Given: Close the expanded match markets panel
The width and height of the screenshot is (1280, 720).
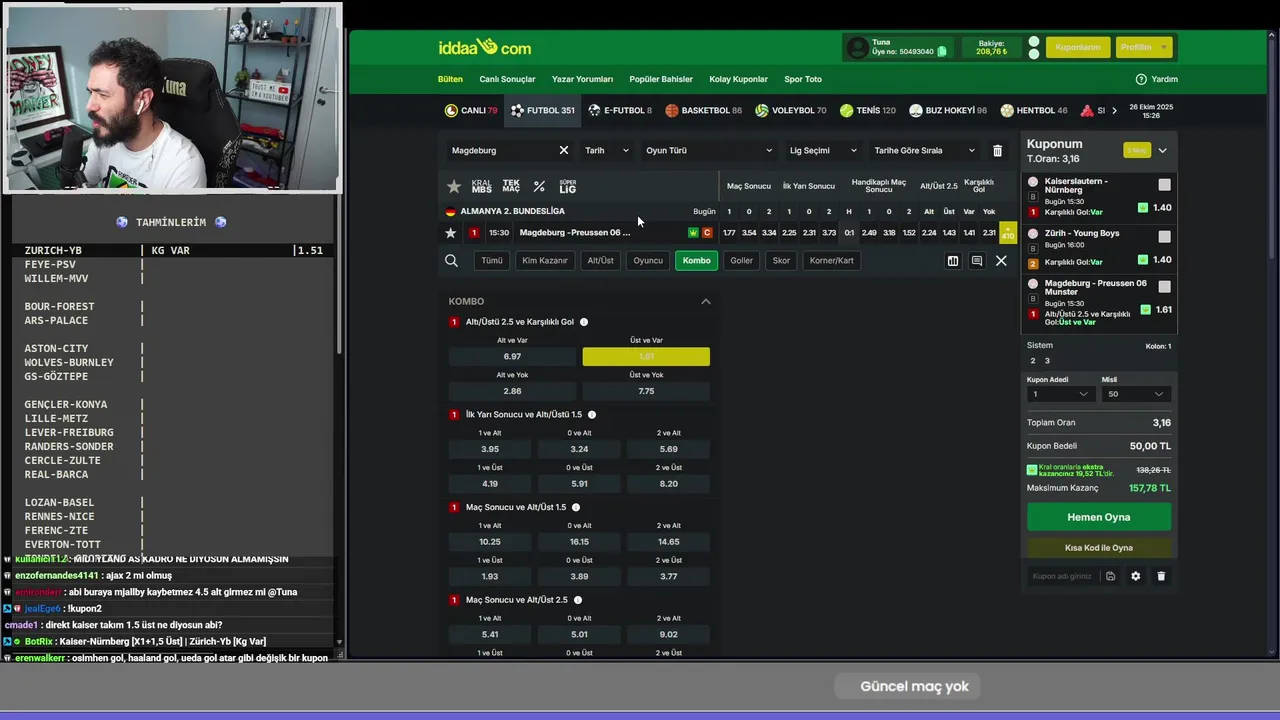Looking at the screenshot, I should (x=1001, y=261).
